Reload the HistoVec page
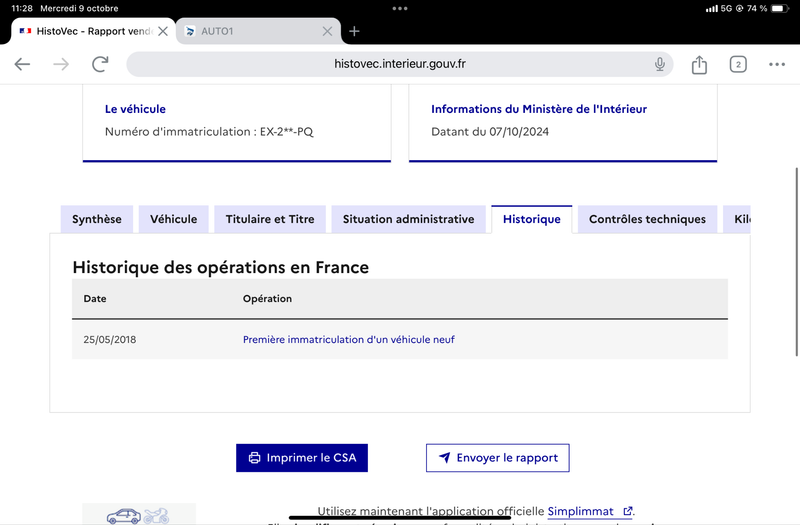Viewport: 800px width, 525px height. tap(100, 64)
